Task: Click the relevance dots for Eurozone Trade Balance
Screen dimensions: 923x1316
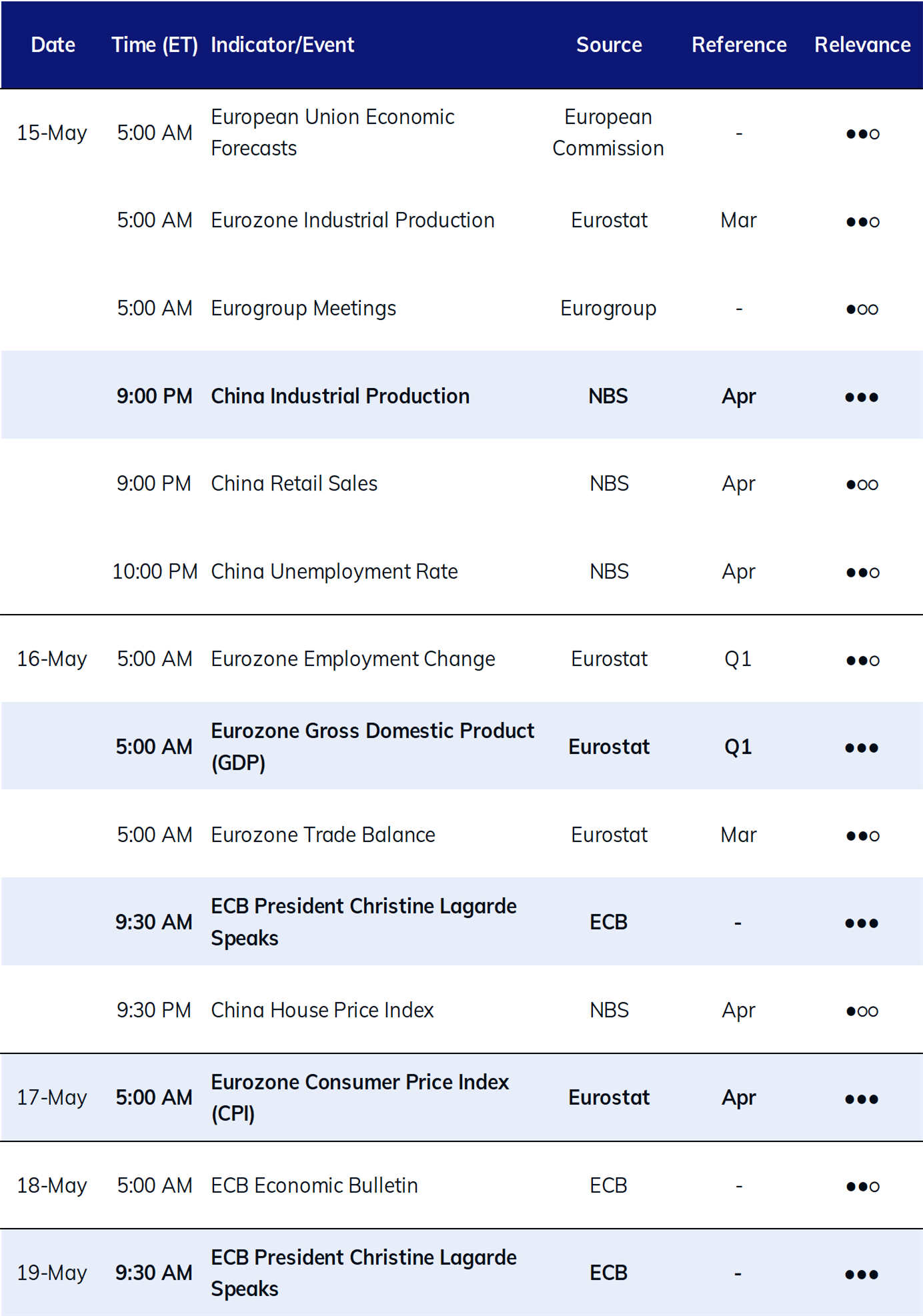Action: [x=862, y=836]
